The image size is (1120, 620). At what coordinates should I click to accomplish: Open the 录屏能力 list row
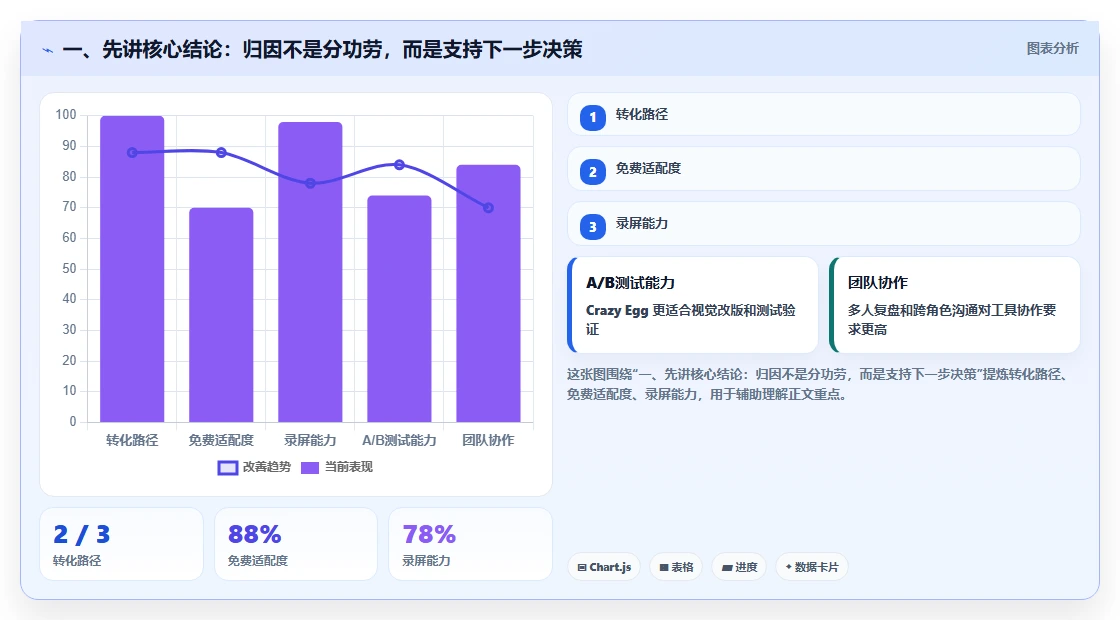pos(824,224)
